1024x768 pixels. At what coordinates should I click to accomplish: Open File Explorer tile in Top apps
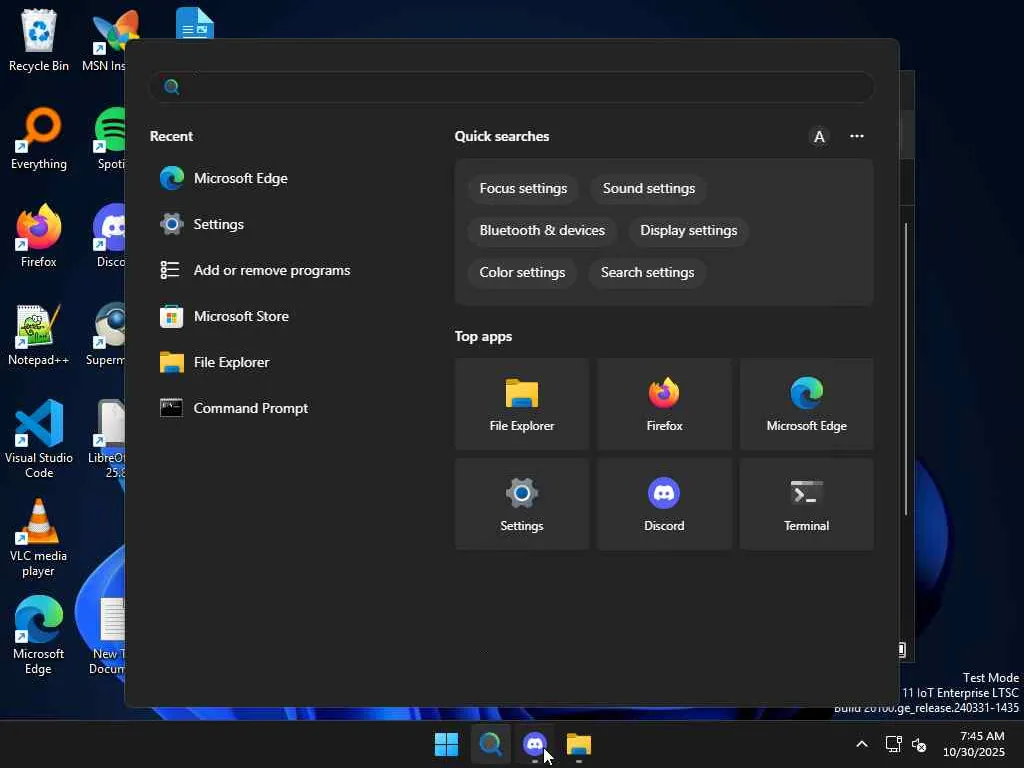522,404
